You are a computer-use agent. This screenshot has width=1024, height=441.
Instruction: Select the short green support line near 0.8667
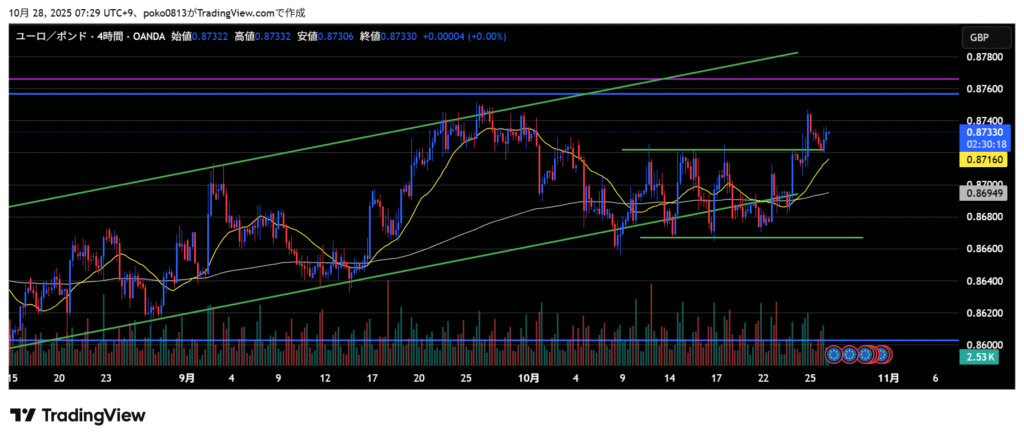[x=750, y=237]
